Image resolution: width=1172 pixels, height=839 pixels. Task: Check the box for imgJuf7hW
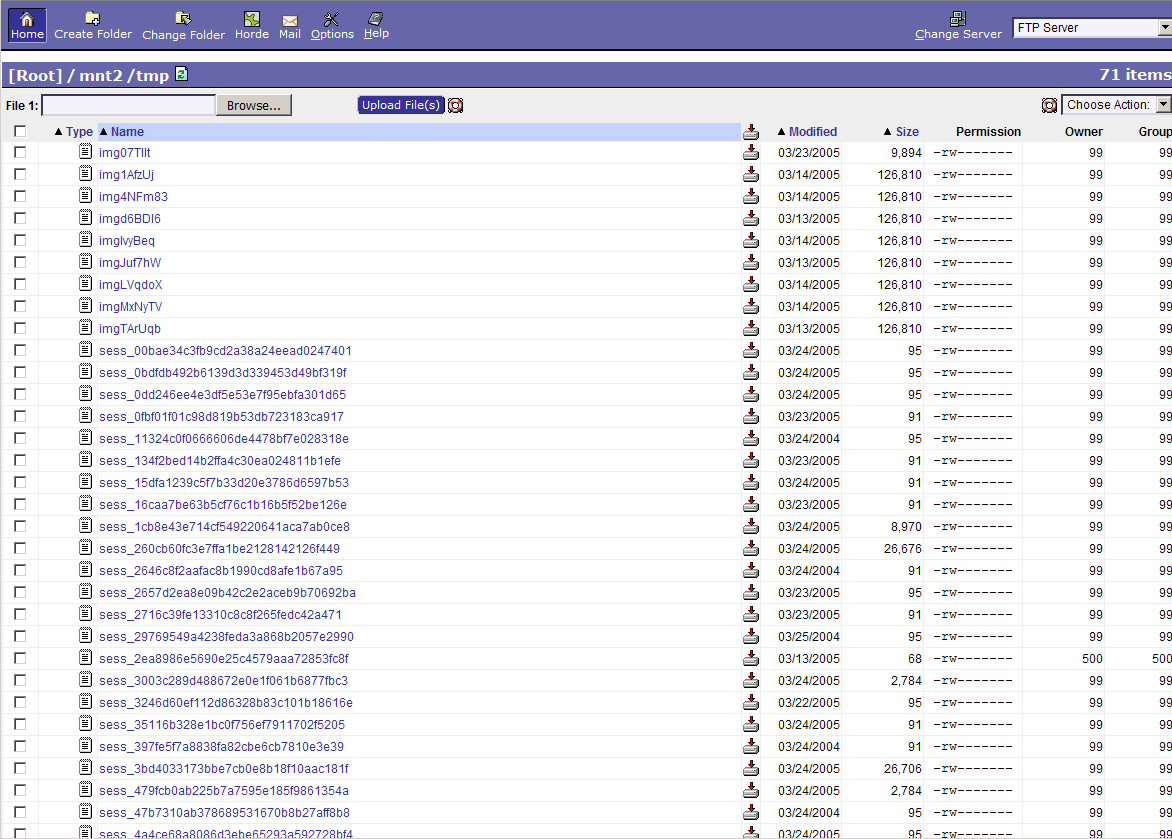pyautogui.click(x=20, y=262)
